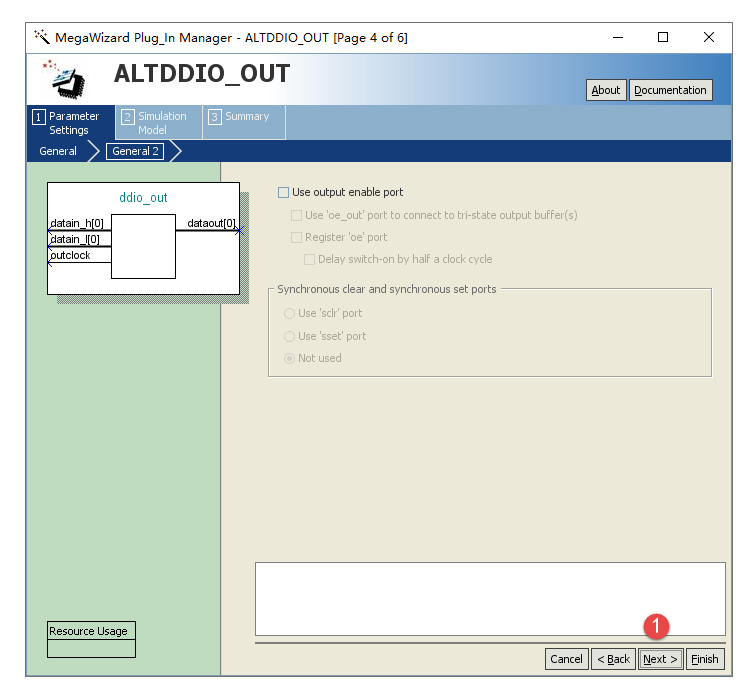Click the ddio_out block diagram
Image resolution: width=754 pixels, height=698 pixels.
[143, 238]
